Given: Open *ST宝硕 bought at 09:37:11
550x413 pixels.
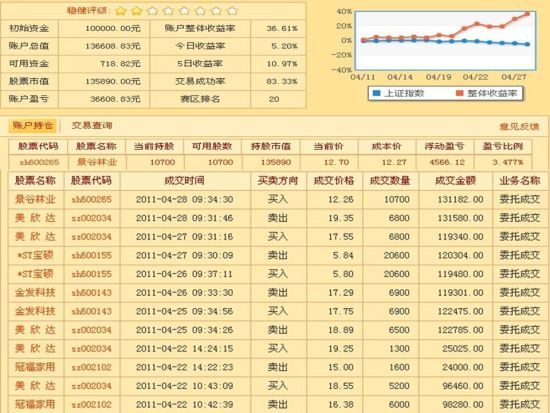Looking at the screenshot, I should click(35, 274).
